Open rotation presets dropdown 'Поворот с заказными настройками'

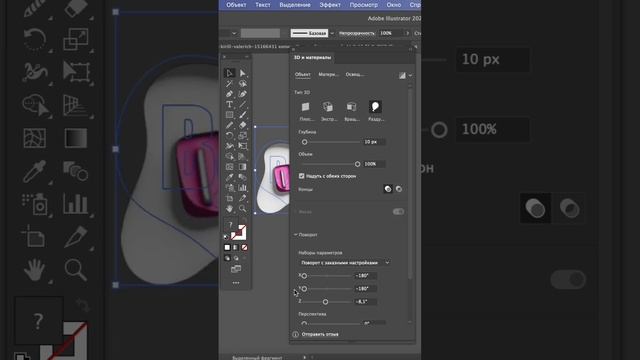pyautogui.click(x=345, y=263)
